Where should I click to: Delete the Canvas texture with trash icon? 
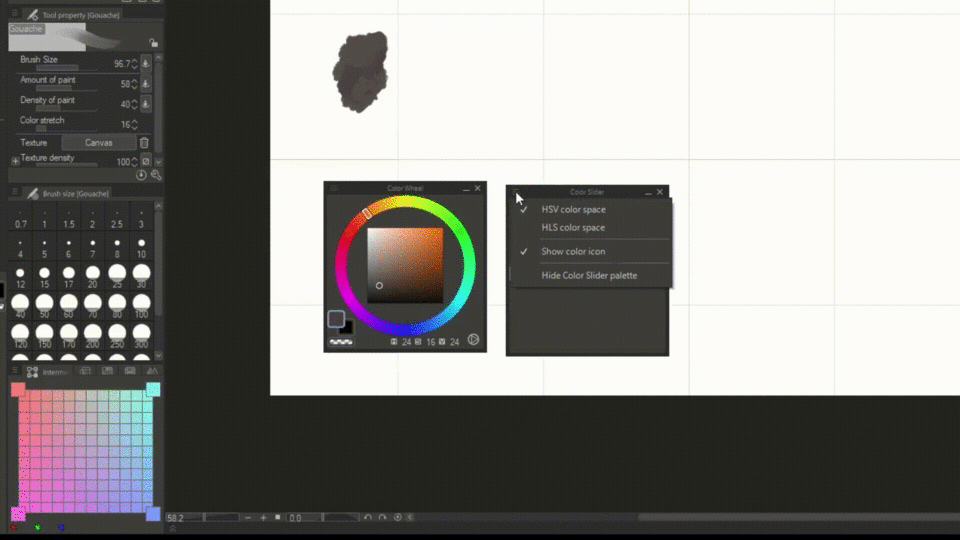(144, 143)
